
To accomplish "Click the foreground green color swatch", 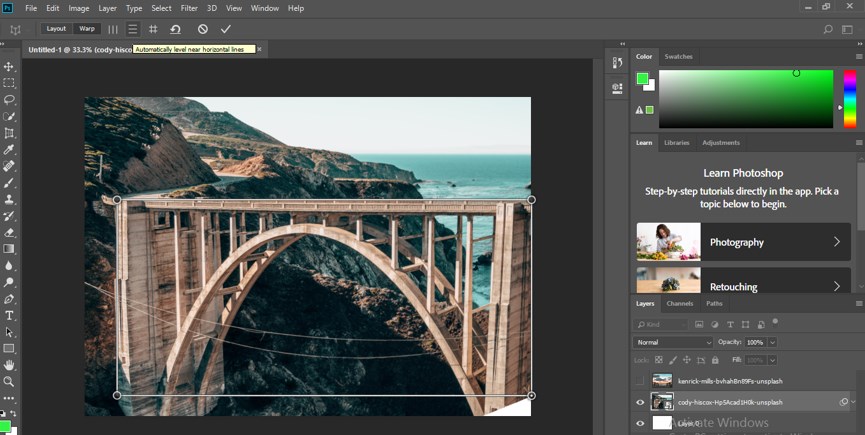I will [642, 79].
